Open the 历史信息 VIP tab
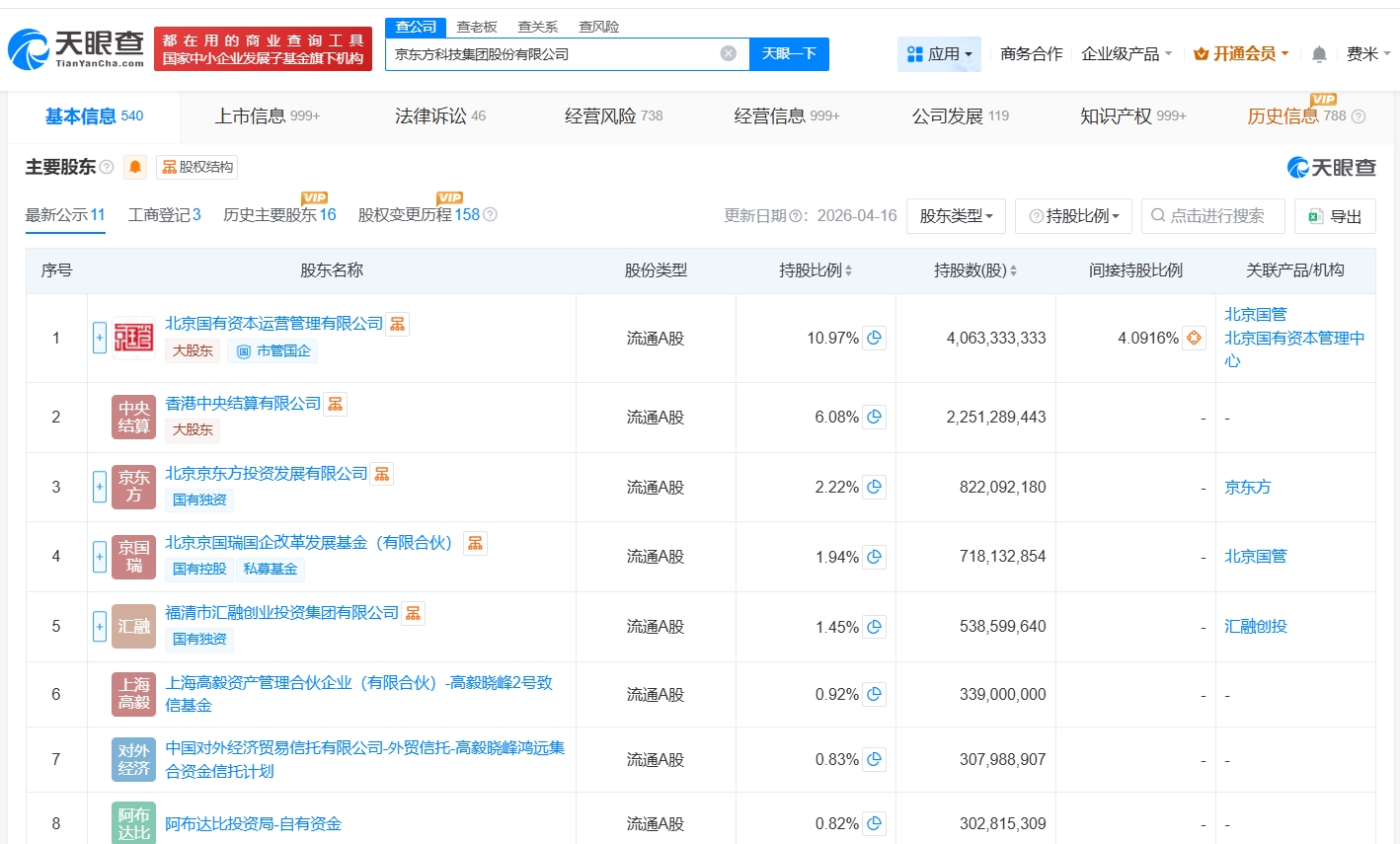The width and height of the screenshot is (1400, 844). [x=1296, y=116]
